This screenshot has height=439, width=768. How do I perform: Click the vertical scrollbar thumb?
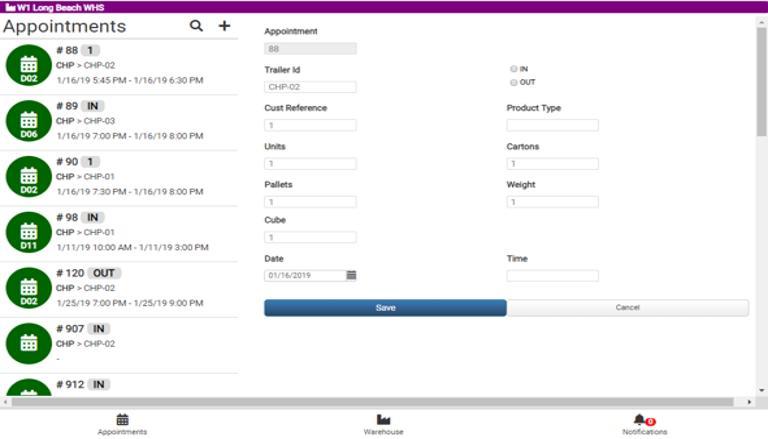coord(762,81)
